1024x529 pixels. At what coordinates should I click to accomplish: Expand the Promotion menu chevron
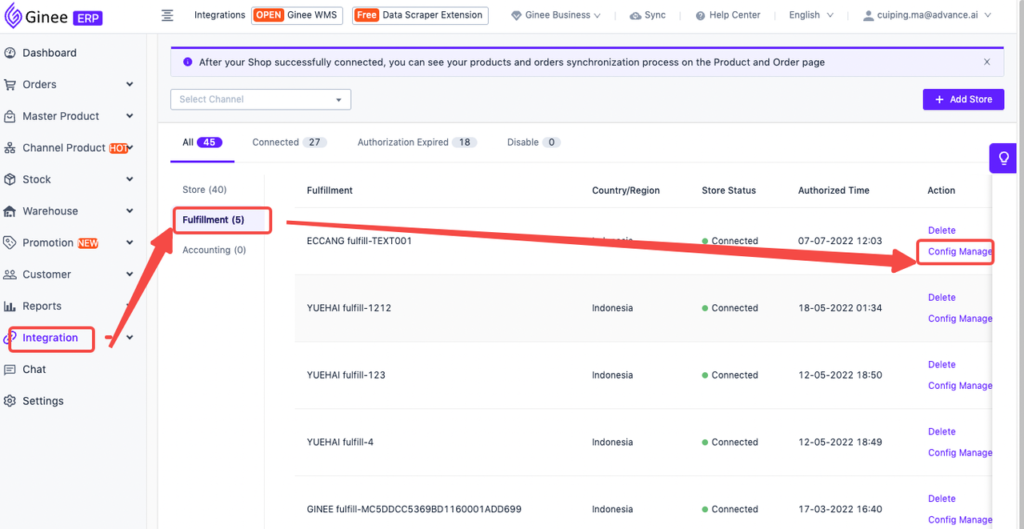click(130, 242)
